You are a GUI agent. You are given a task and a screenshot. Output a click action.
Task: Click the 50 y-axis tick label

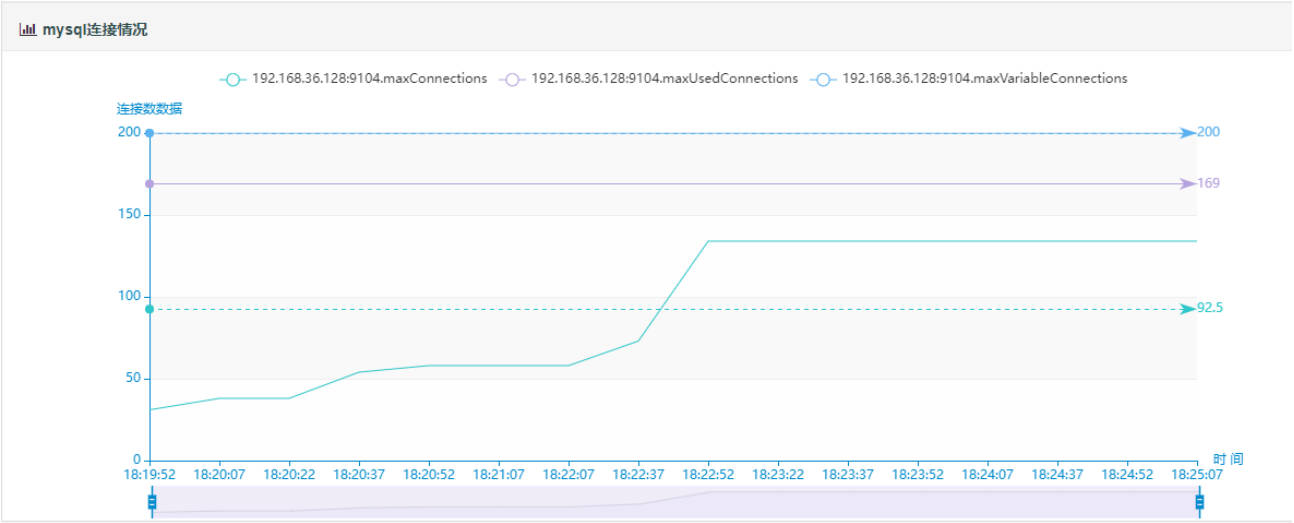[132, 378]
